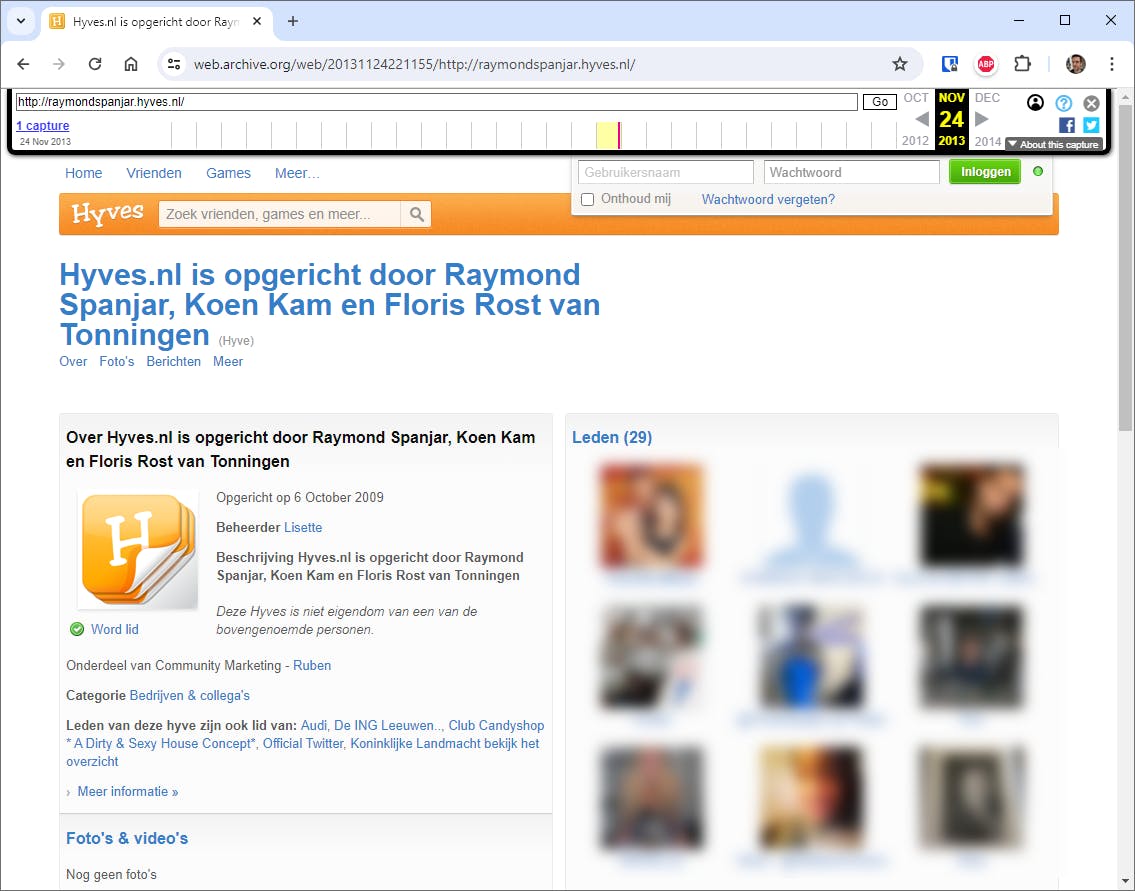Open beheerder Lisette profile link
1135x891 pixels.
(303, 527)
